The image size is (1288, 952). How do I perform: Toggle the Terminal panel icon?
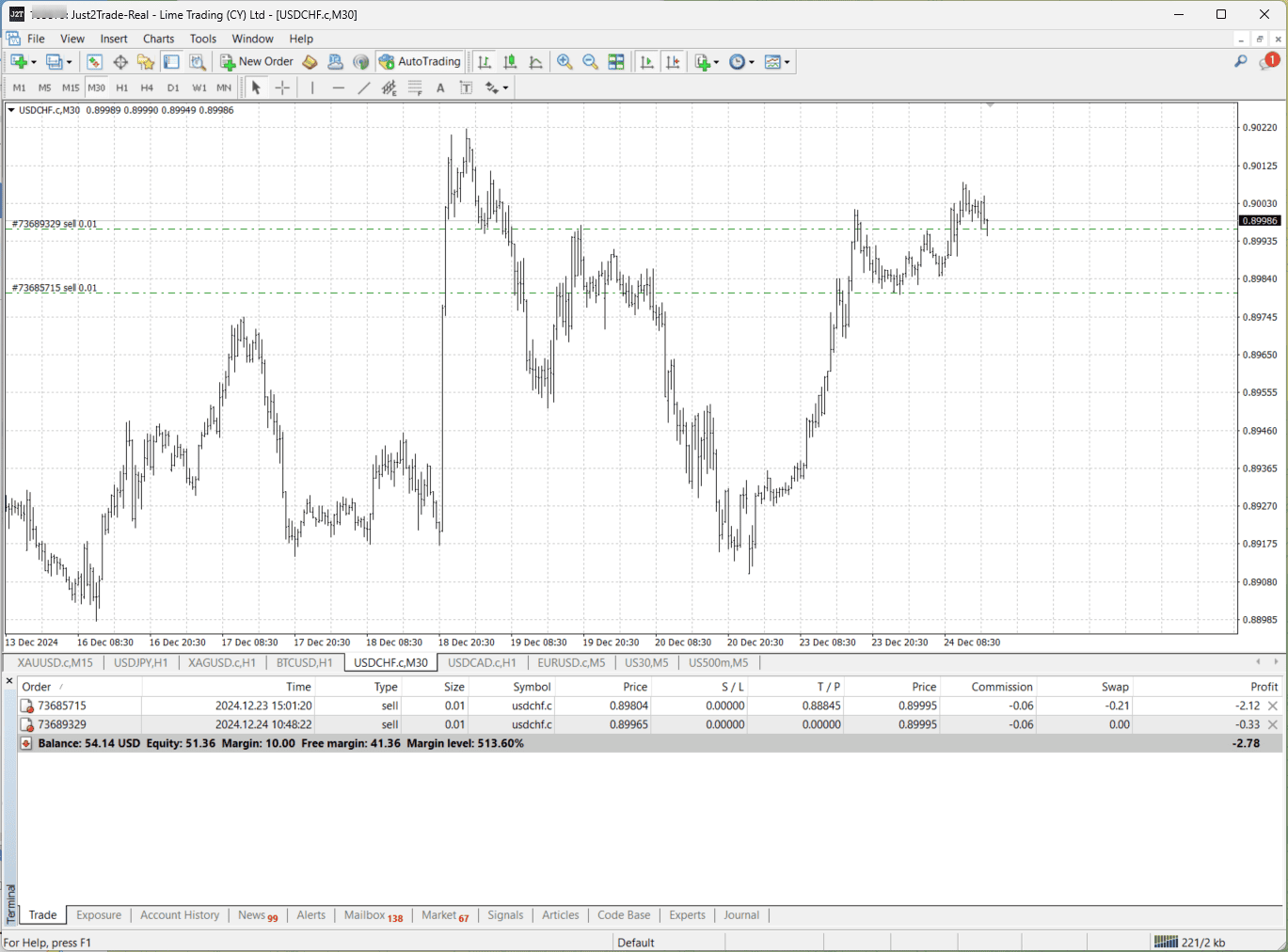coord(171,62)
